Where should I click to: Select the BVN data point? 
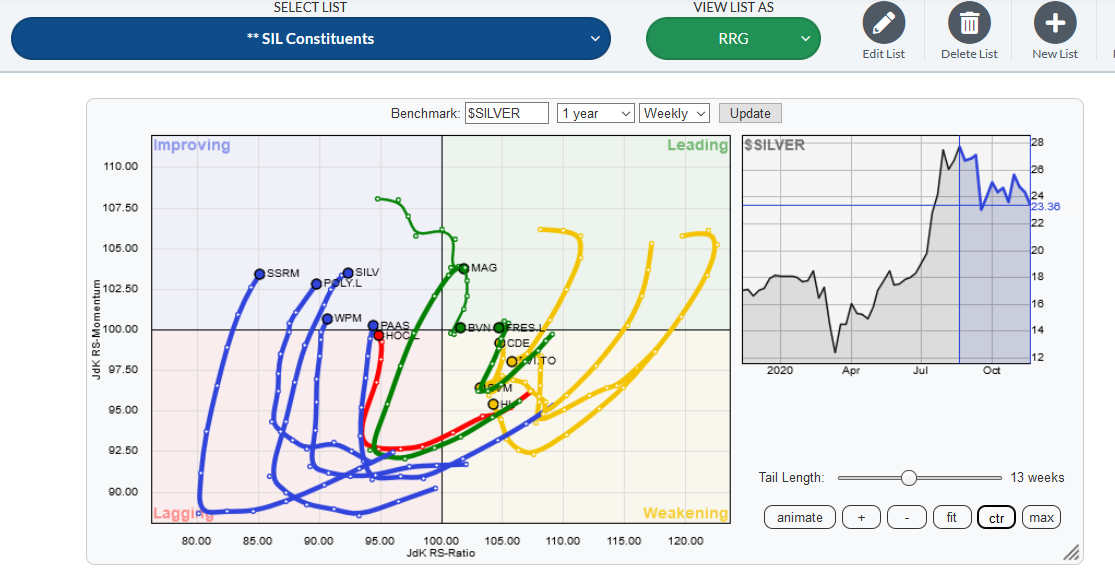coord(460,328)
